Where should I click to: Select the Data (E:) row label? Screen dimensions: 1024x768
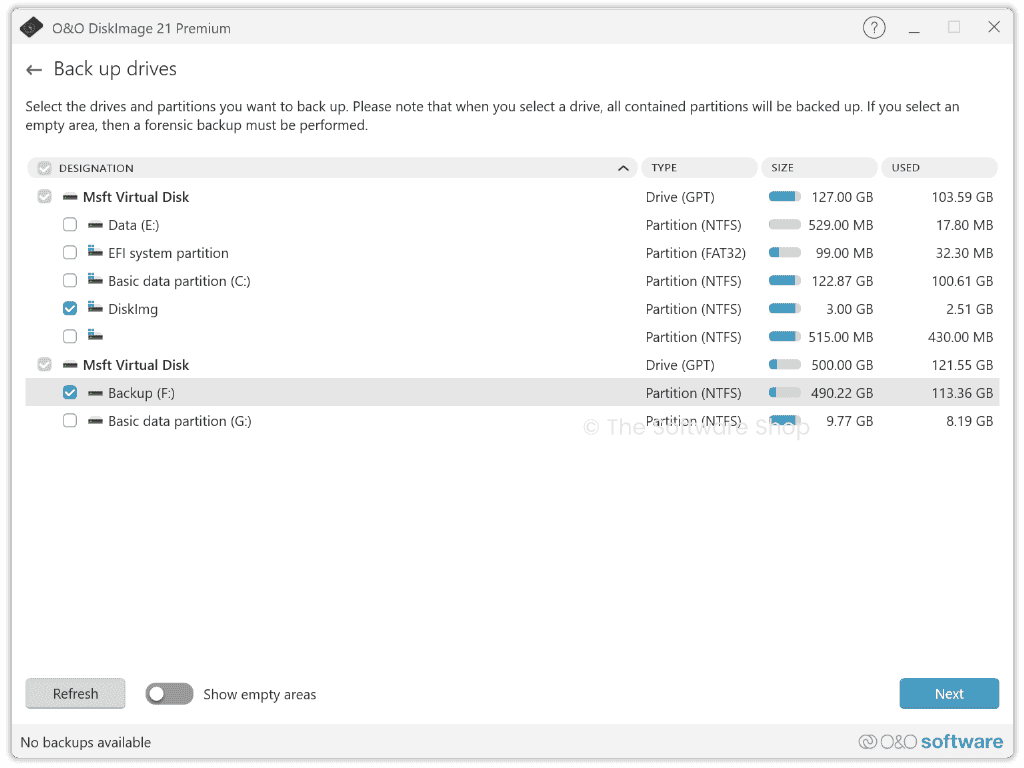[133, 225]
